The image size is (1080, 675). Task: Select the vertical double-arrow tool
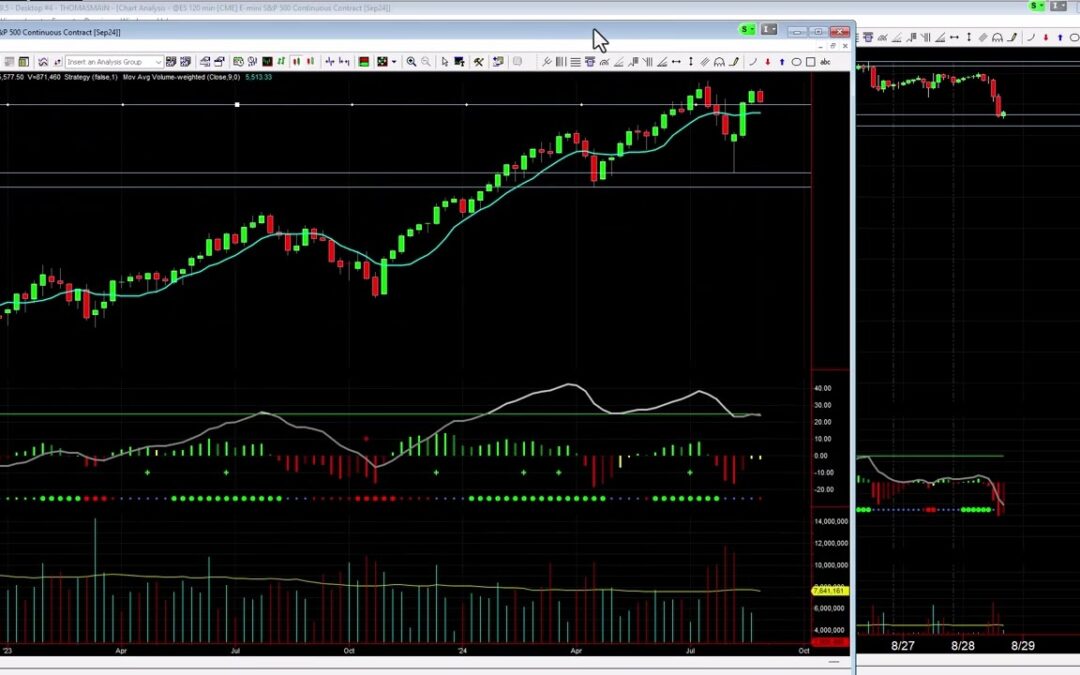click(x=691, y=62)
